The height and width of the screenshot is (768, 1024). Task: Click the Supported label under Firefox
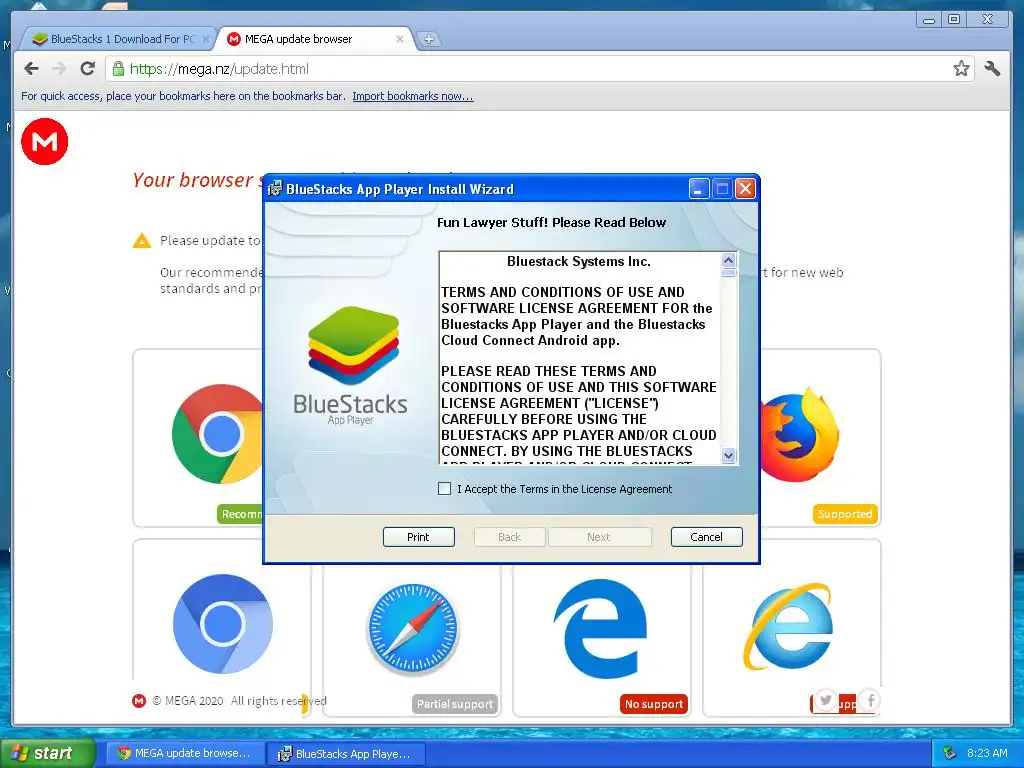tap(845, 514)
